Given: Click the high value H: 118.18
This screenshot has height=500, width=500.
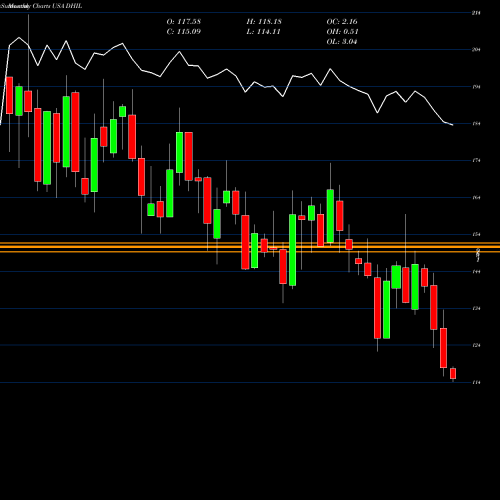Looking at the screenshot, I should (264, 22).
